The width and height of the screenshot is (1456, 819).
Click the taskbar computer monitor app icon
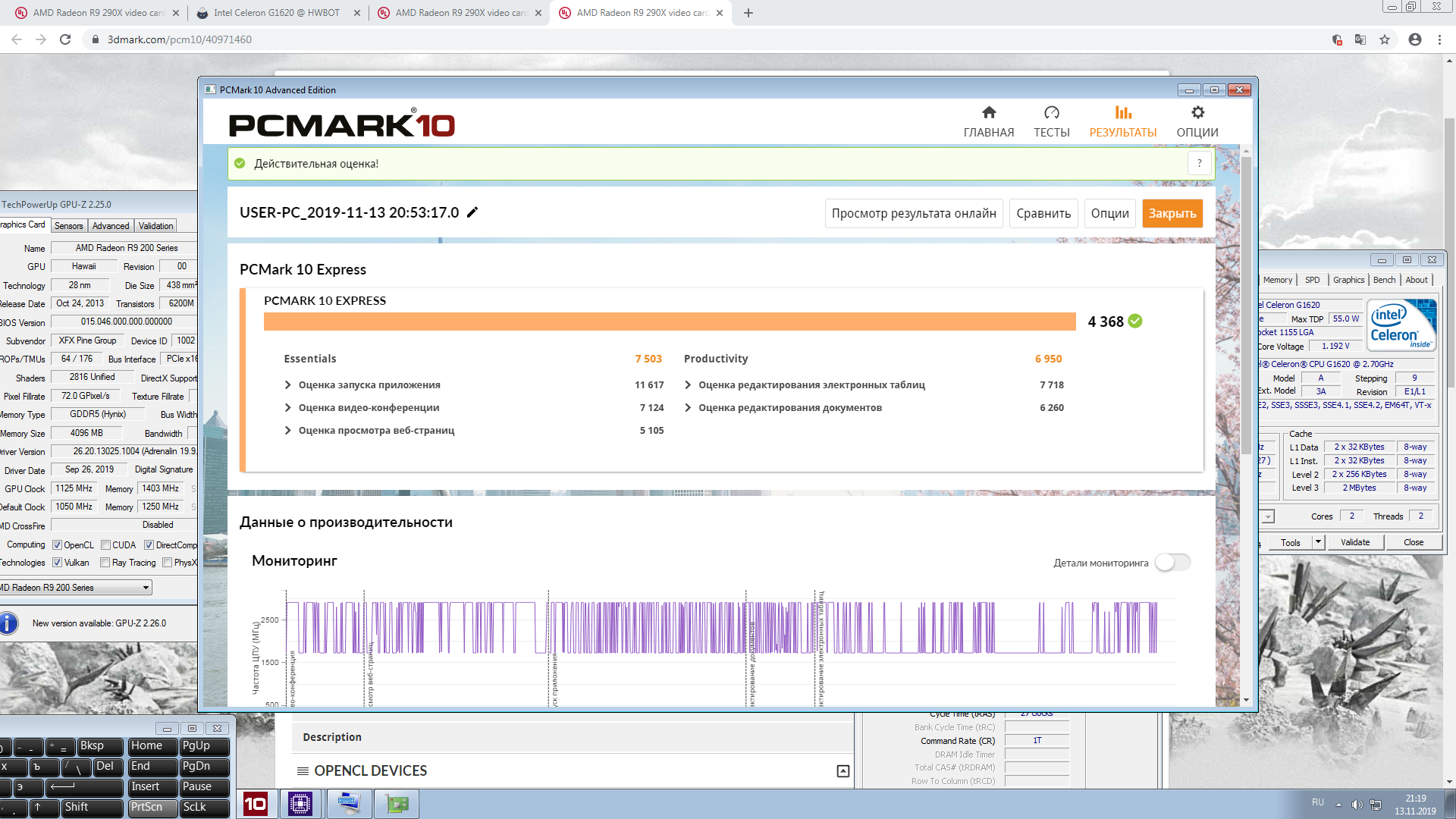tap(349, 804)
